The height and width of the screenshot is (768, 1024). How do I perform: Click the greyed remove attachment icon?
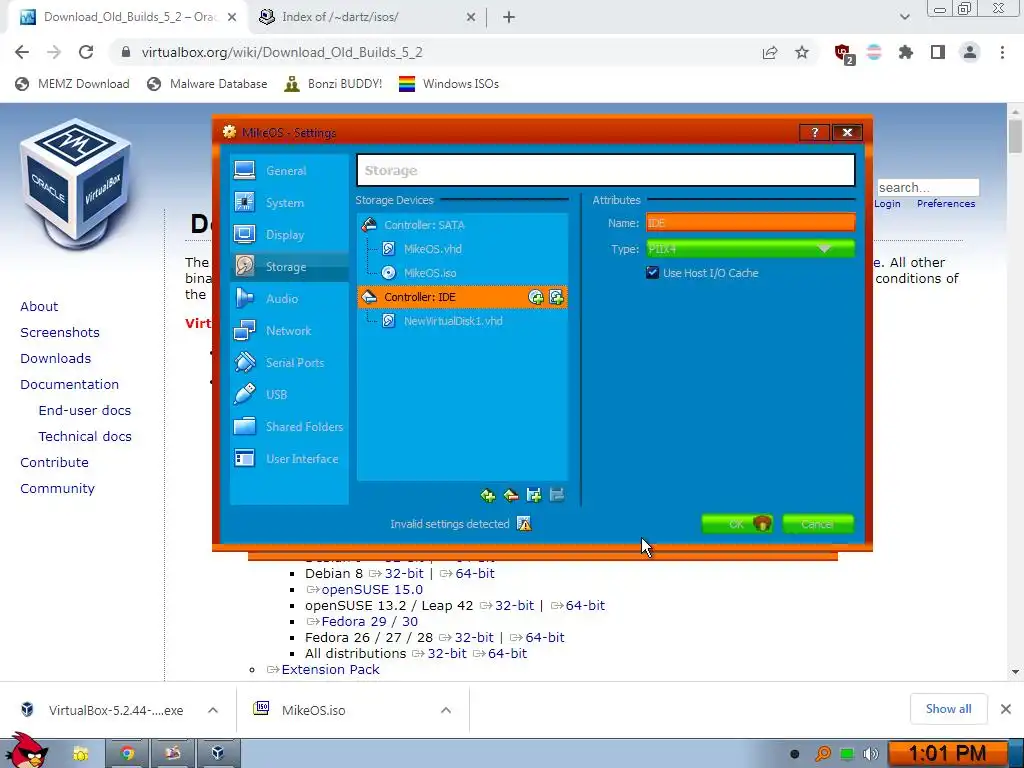[x=556, y=496]
